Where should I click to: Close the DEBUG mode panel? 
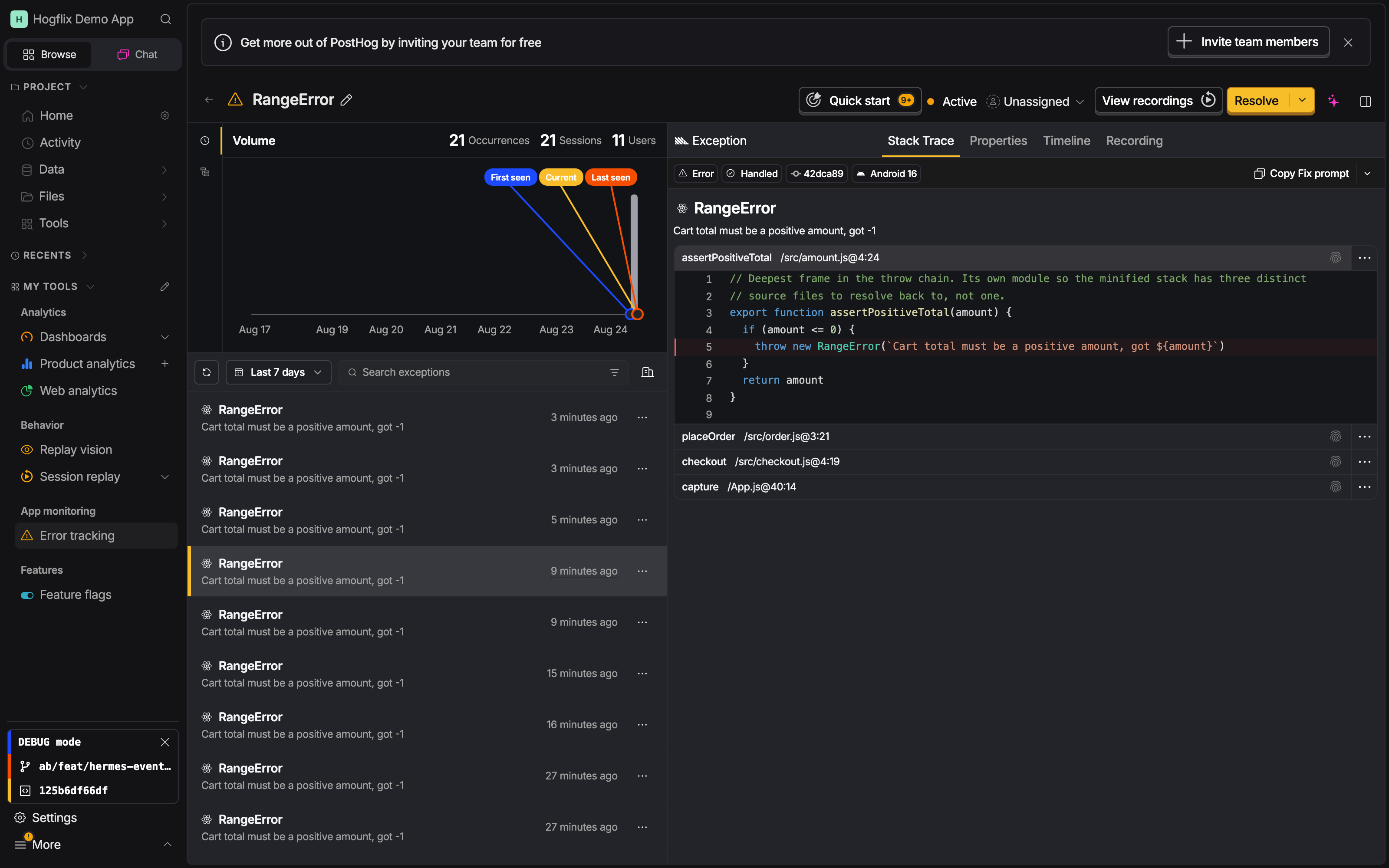(165, 742)
